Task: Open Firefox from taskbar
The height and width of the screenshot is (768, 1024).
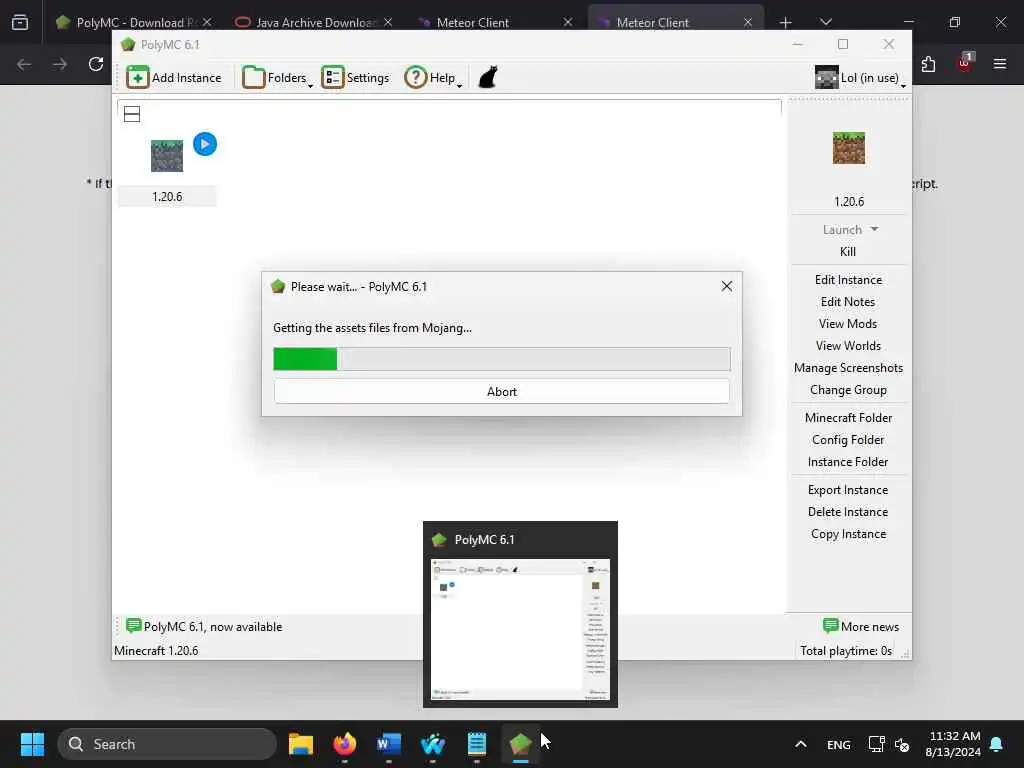Action: click(345, 744)
